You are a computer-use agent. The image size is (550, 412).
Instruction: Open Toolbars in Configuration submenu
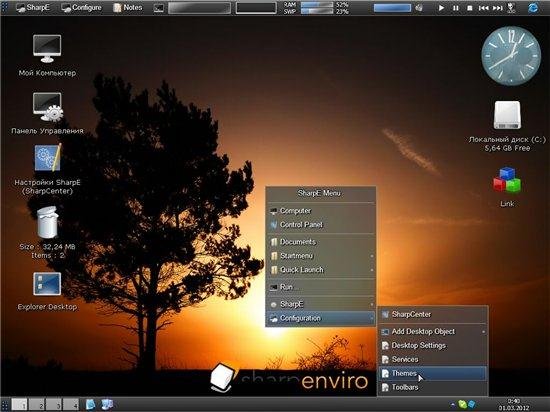433,387
